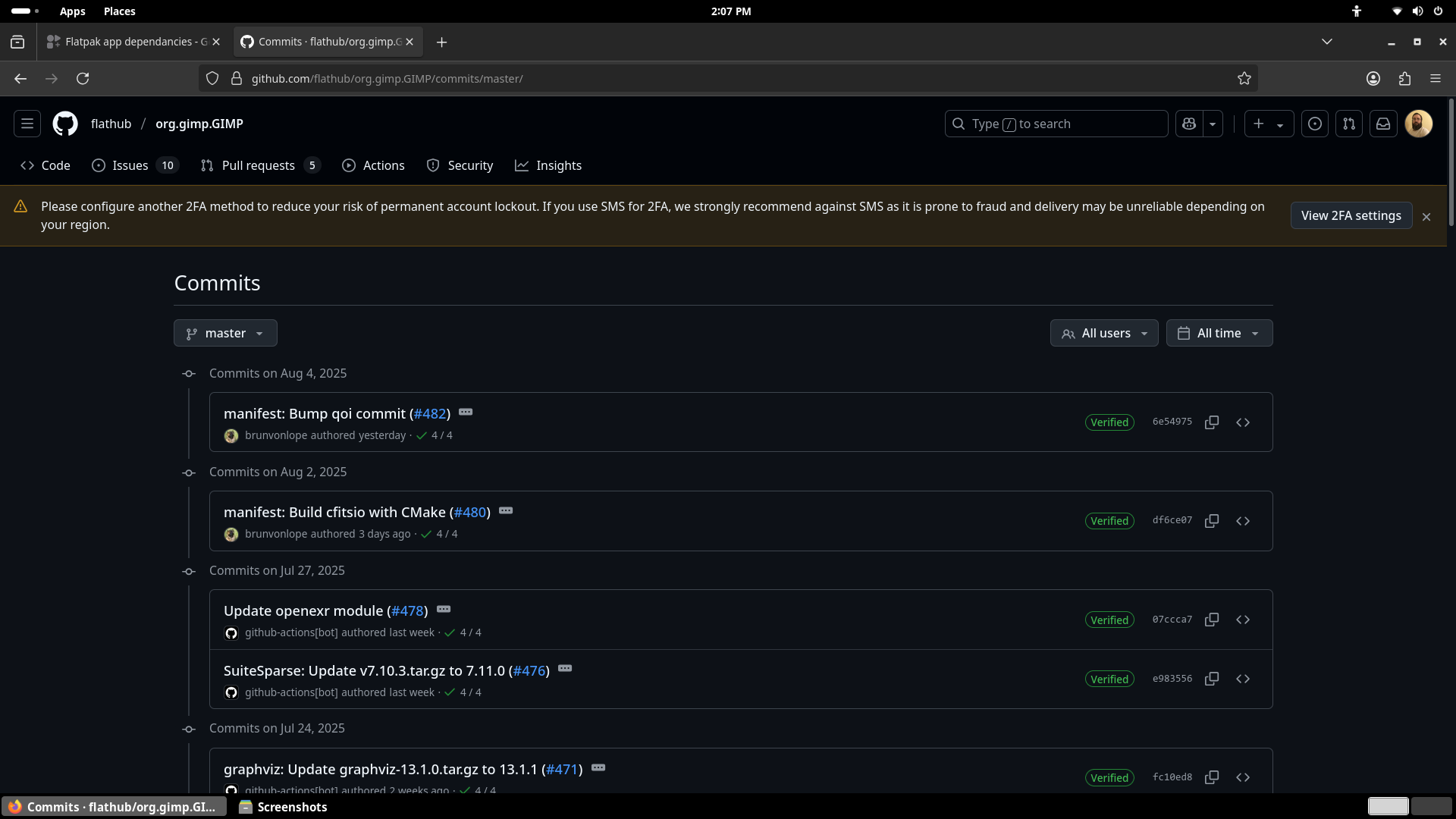Click the search input field
This screenshot has height=819, width=1456.
(1056, 124)
